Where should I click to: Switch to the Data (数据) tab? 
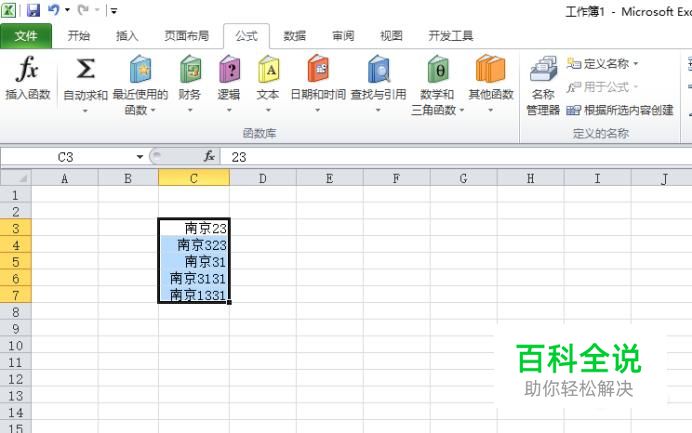tap(294, 36)
